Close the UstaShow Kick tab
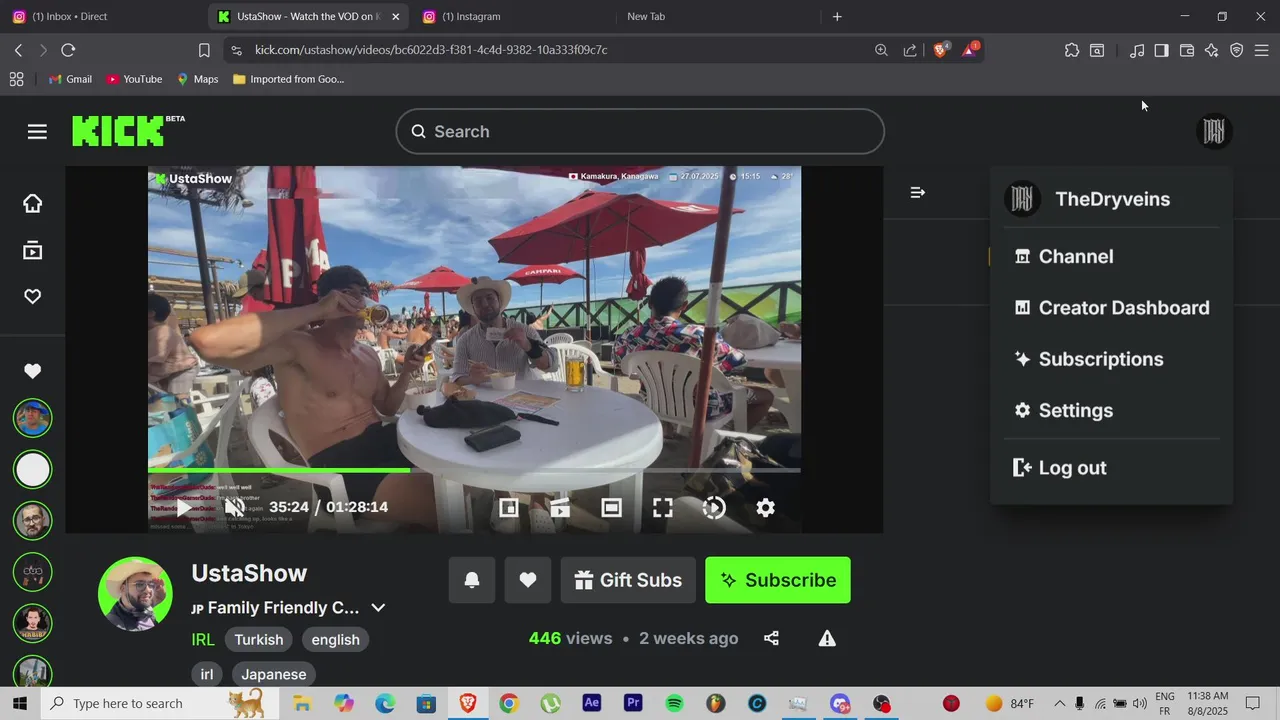Viewport: 1280px width, 720px height. tap(395, 16)
